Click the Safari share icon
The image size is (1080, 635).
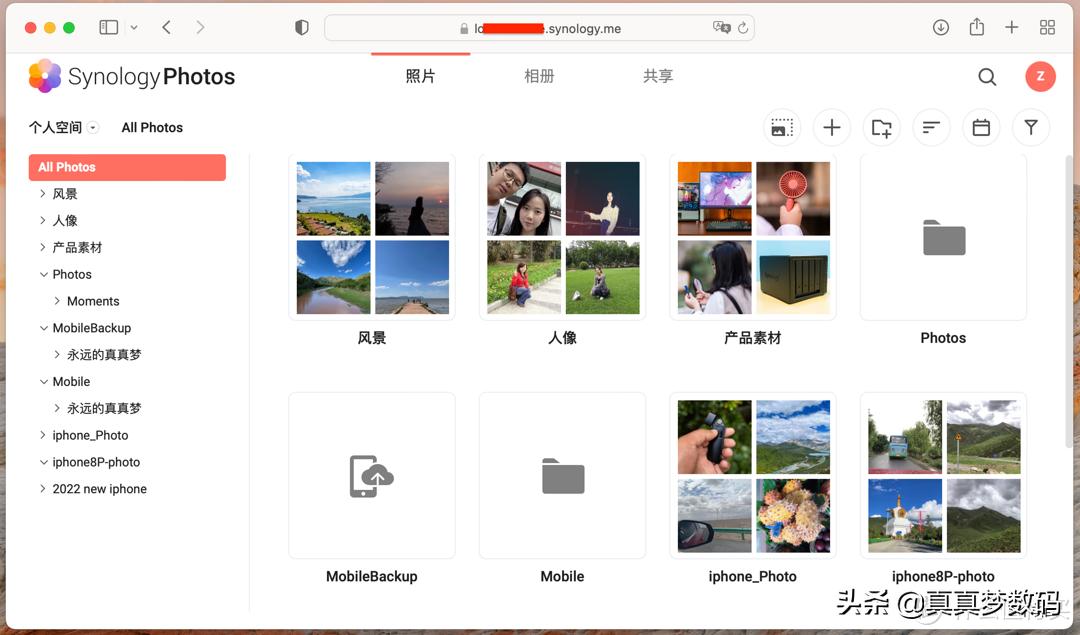[976, 27]
